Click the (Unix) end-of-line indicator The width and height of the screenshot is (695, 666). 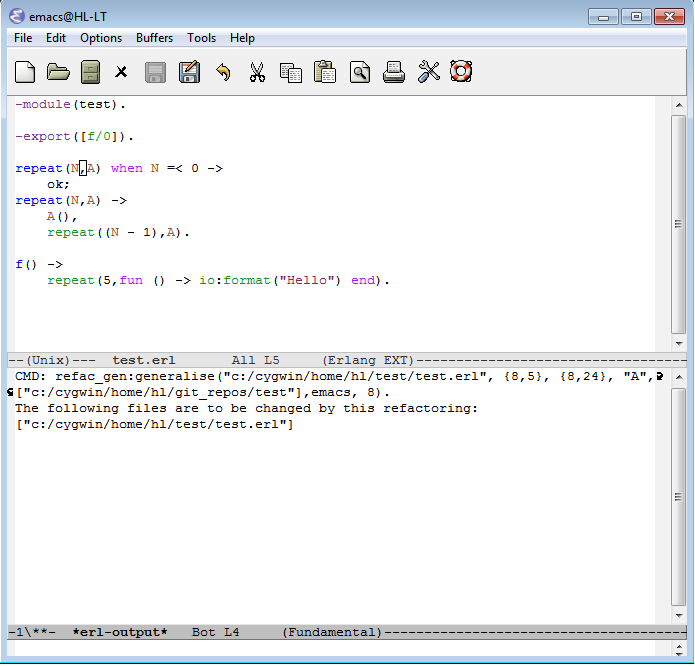click(48, 360)
